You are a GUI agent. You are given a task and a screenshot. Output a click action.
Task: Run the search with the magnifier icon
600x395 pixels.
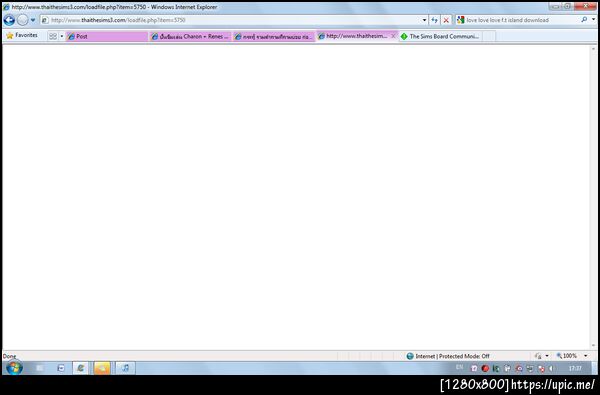[x=584, y=20]
